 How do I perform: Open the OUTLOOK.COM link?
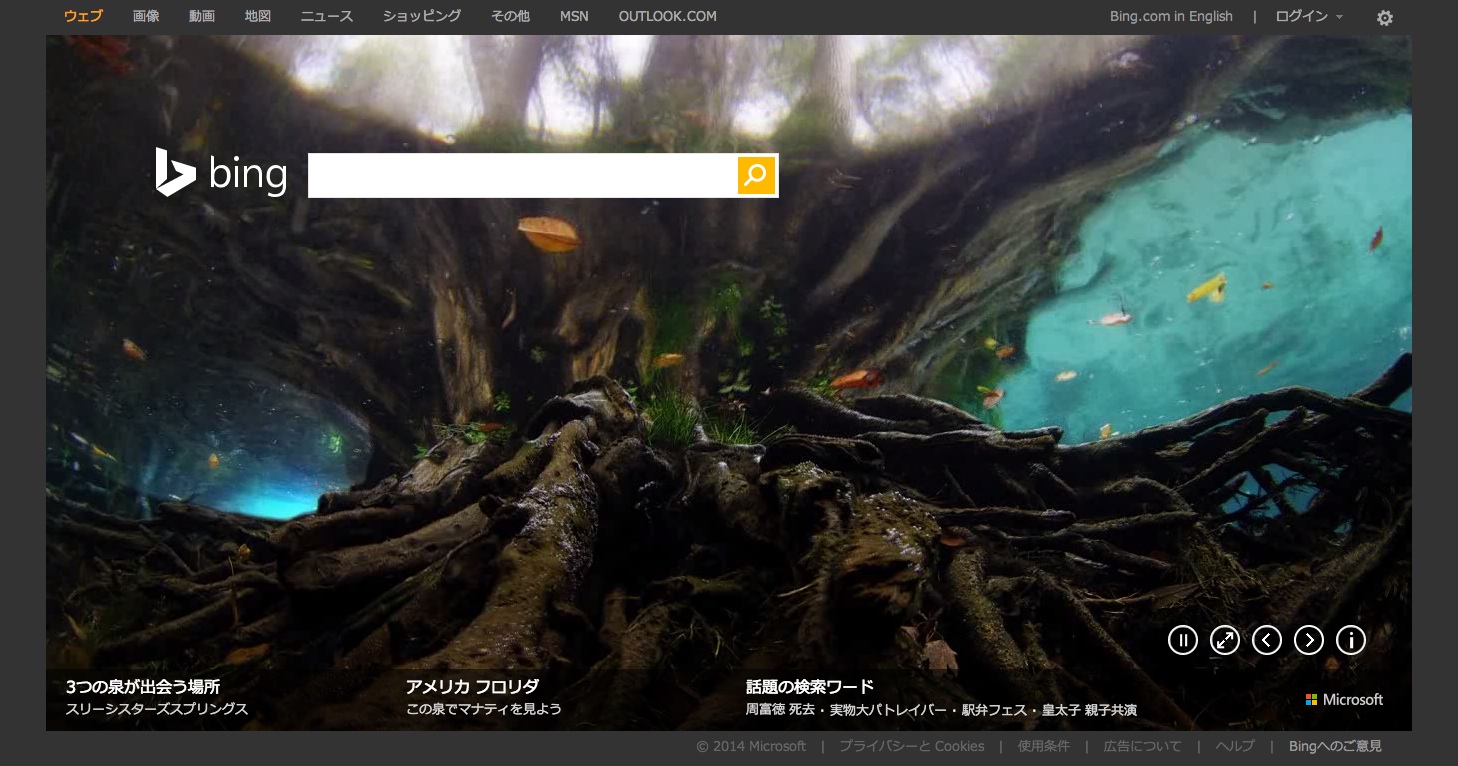click(667, 16)
